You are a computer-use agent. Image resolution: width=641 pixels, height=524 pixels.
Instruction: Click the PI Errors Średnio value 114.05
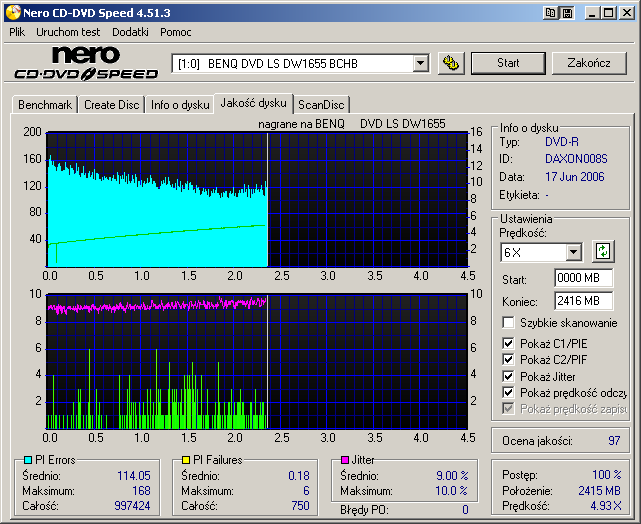click(x=134, y=475)
